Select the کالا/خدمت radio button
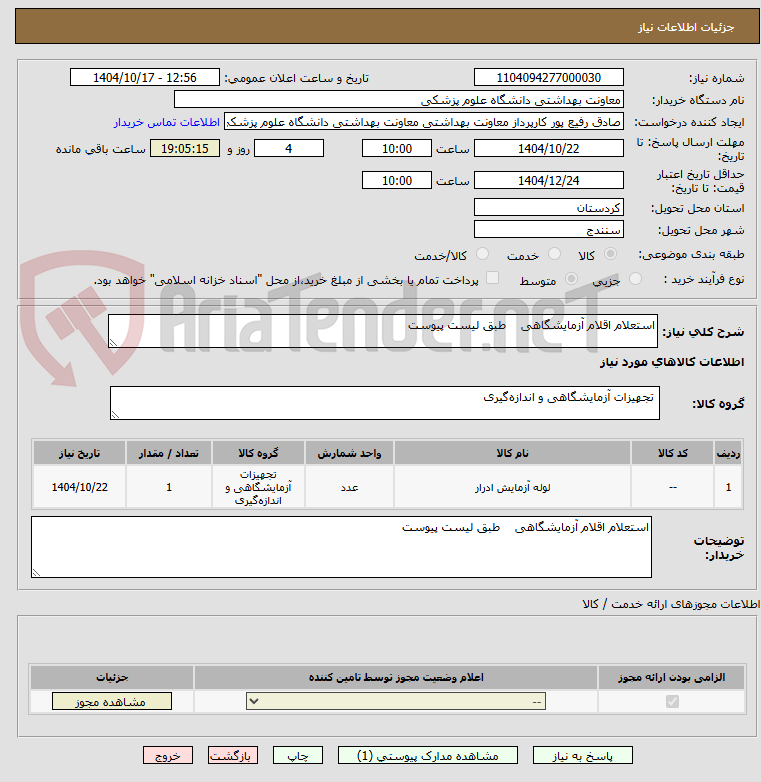 pos(482,254)
